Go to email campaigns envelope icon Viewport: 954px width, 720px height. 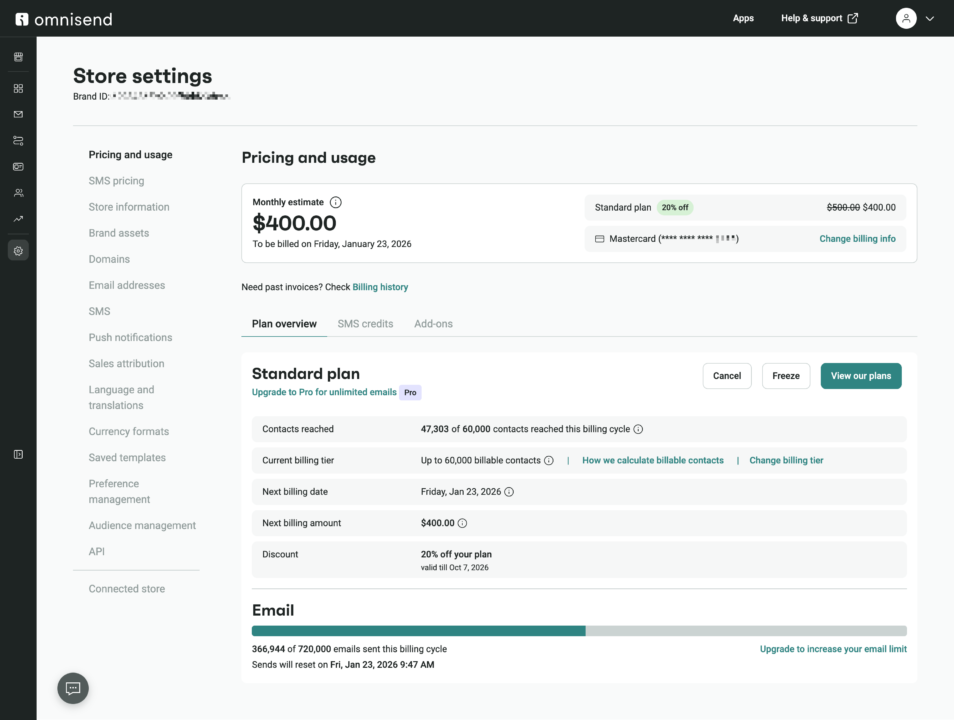pos(18,114)
